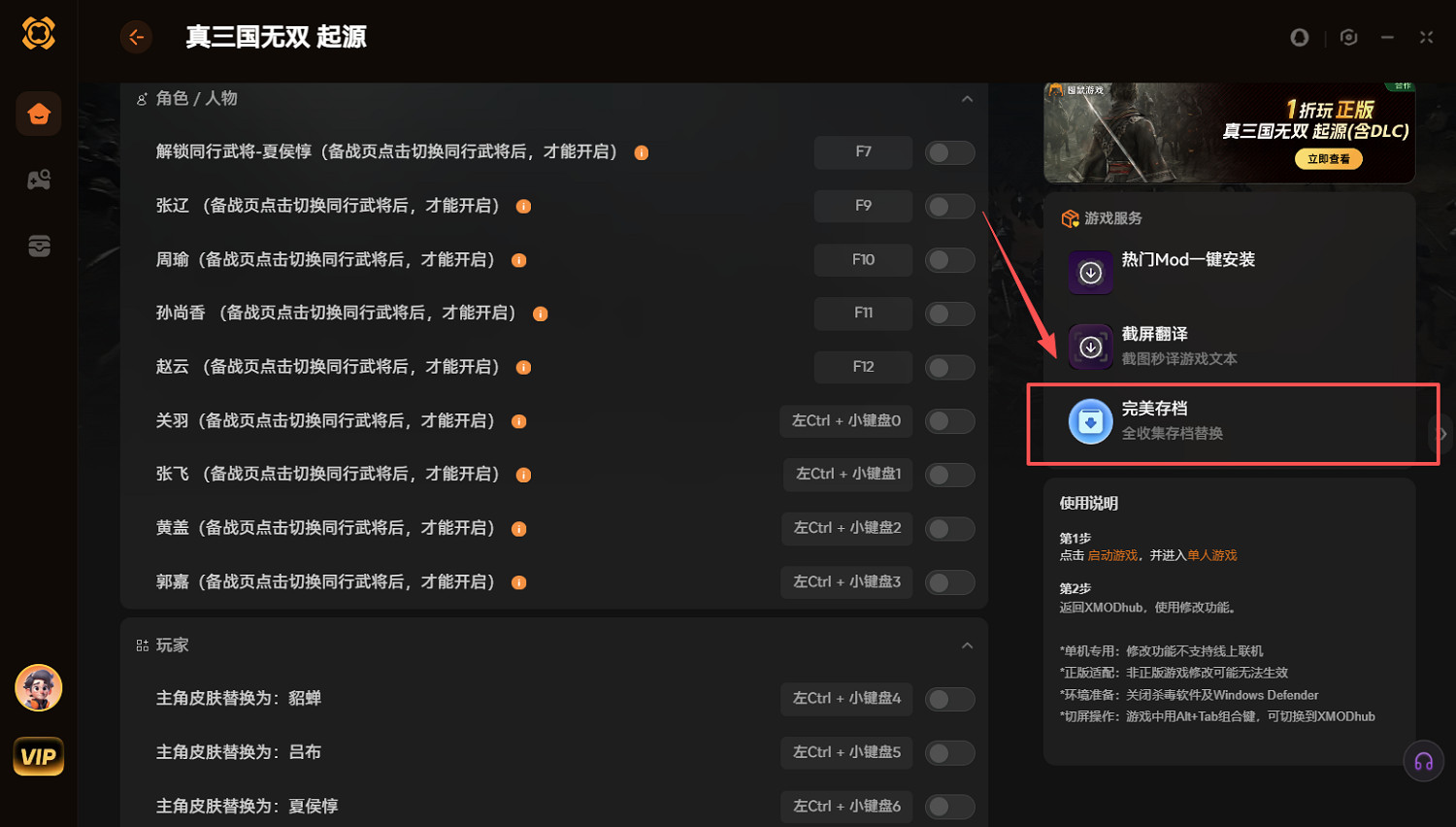The width and height of the screenshot is (1456, 827).
Task: Turn on the 赵云 F12 switch
Action: click(949, 367)
